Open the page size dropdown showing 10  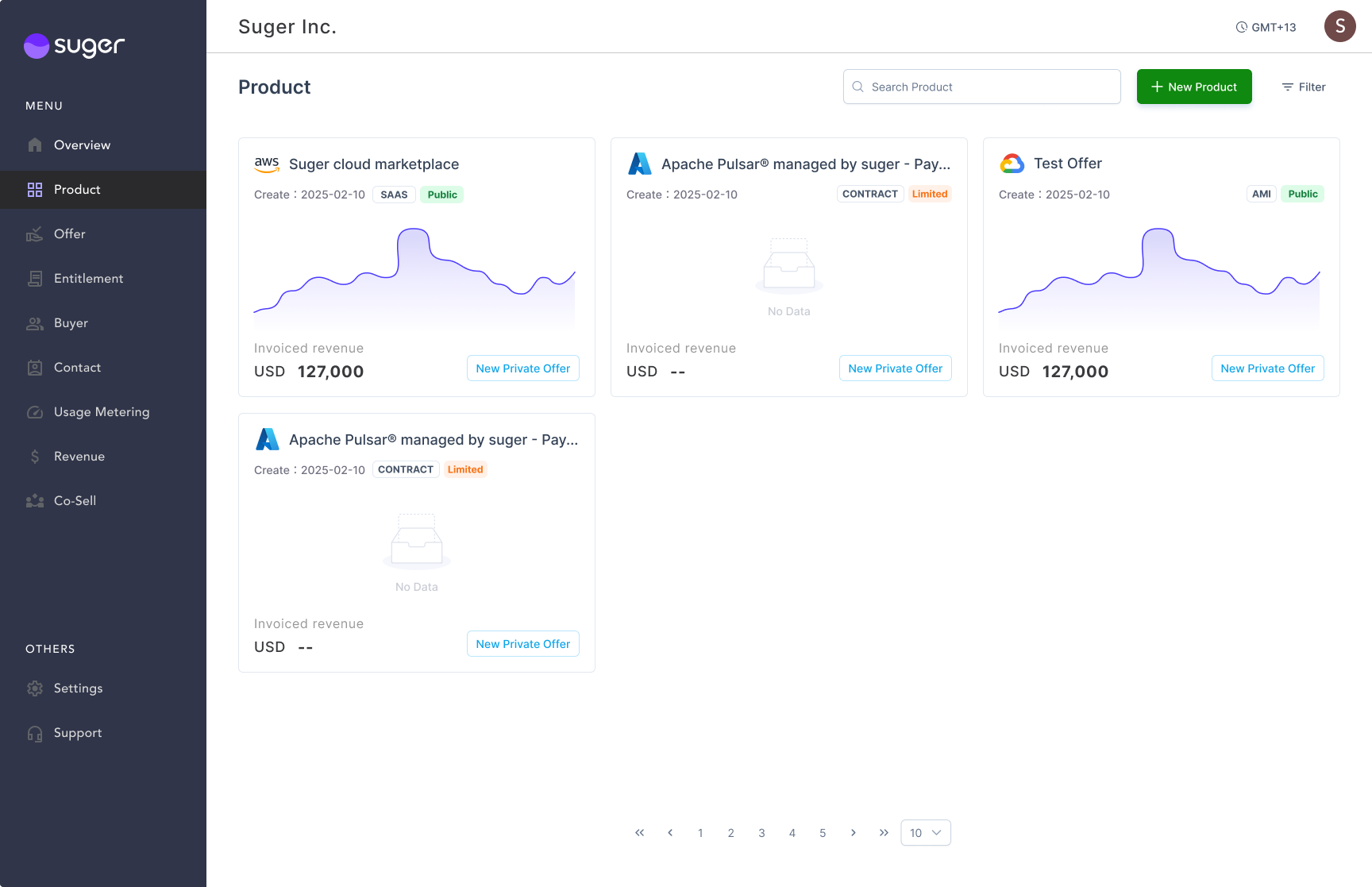[925, 832]
